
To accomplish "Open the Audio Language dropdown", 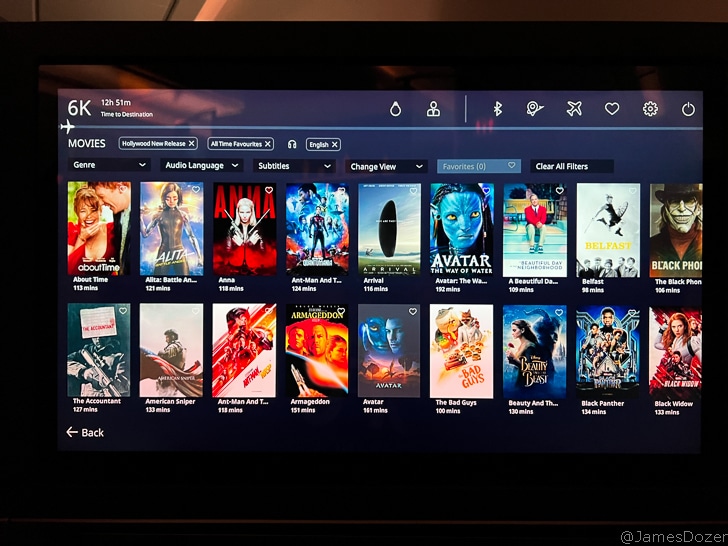I will coord(202,165).
